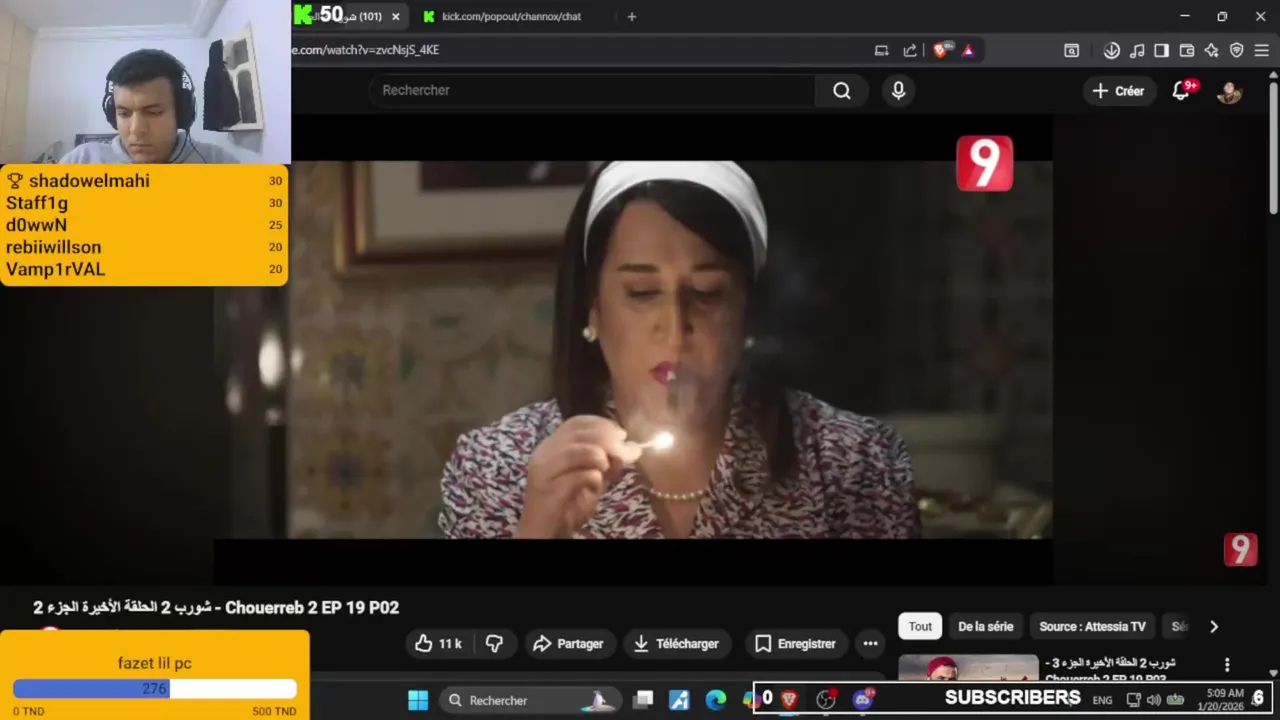Viewport: 1280px width, 720px height.
Task: Click the Créer button
Action: 1118,91
